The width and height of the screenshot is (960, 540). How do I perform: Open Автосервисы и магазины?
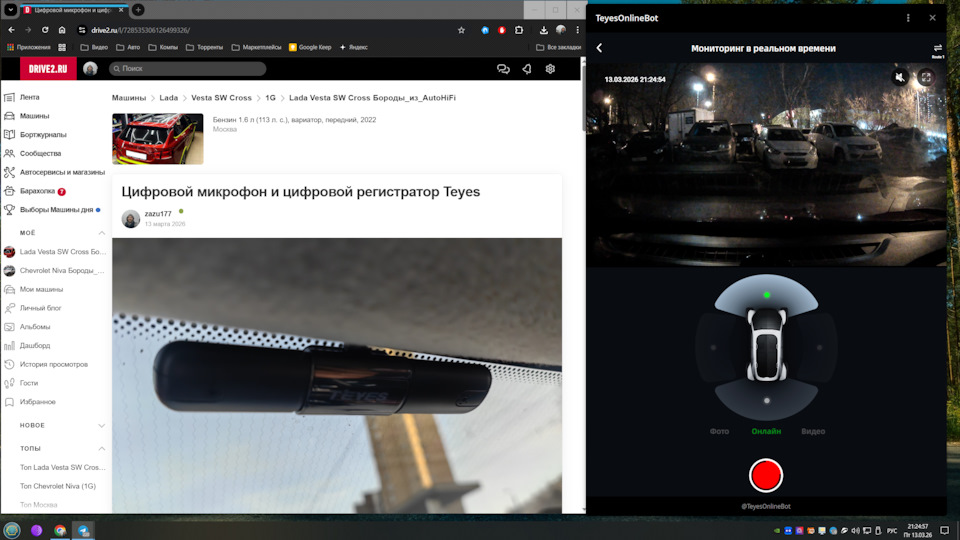click(62, 172)
